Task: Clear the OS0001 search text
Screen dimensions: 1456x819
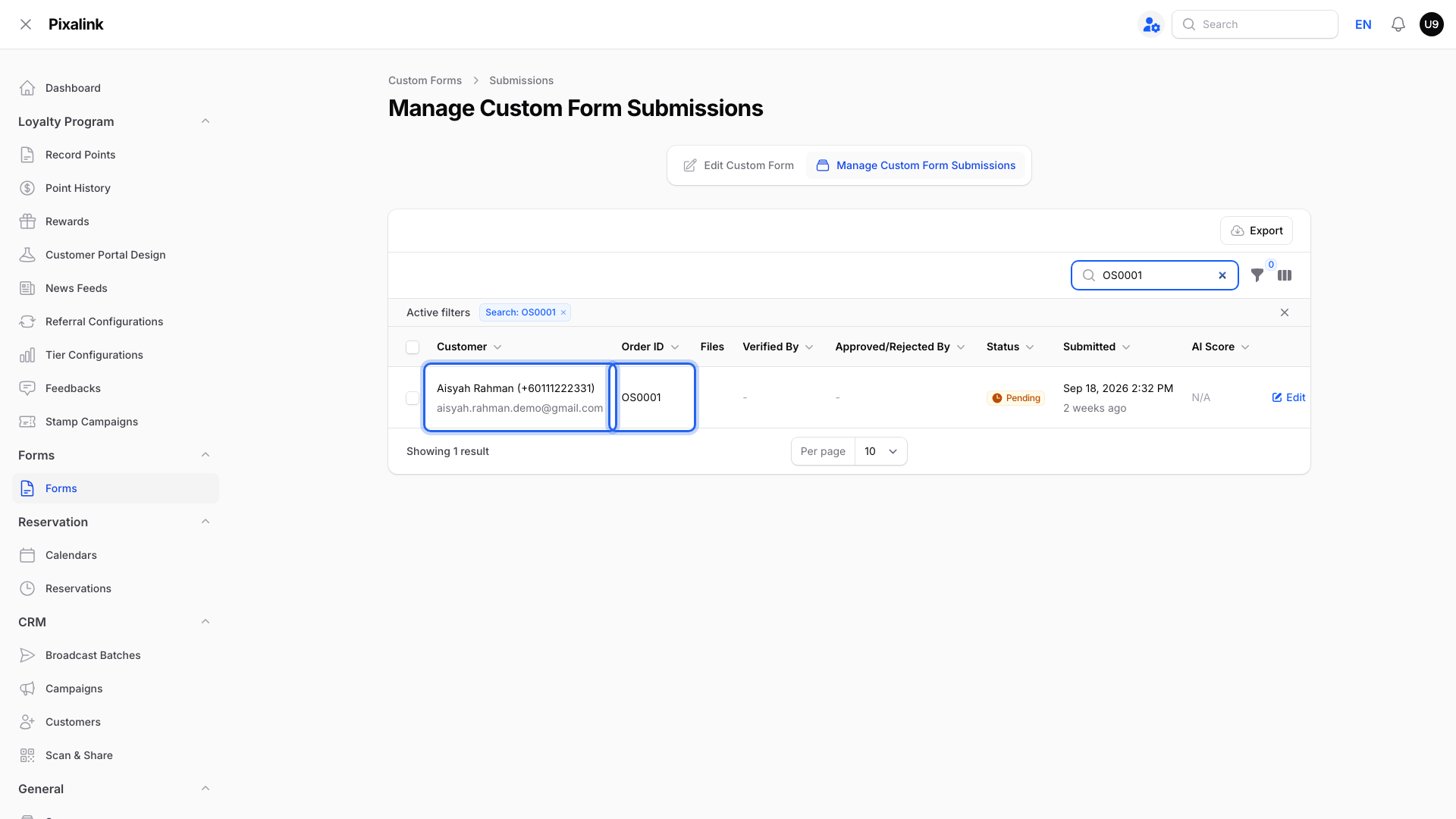Action: (1222, 275)
